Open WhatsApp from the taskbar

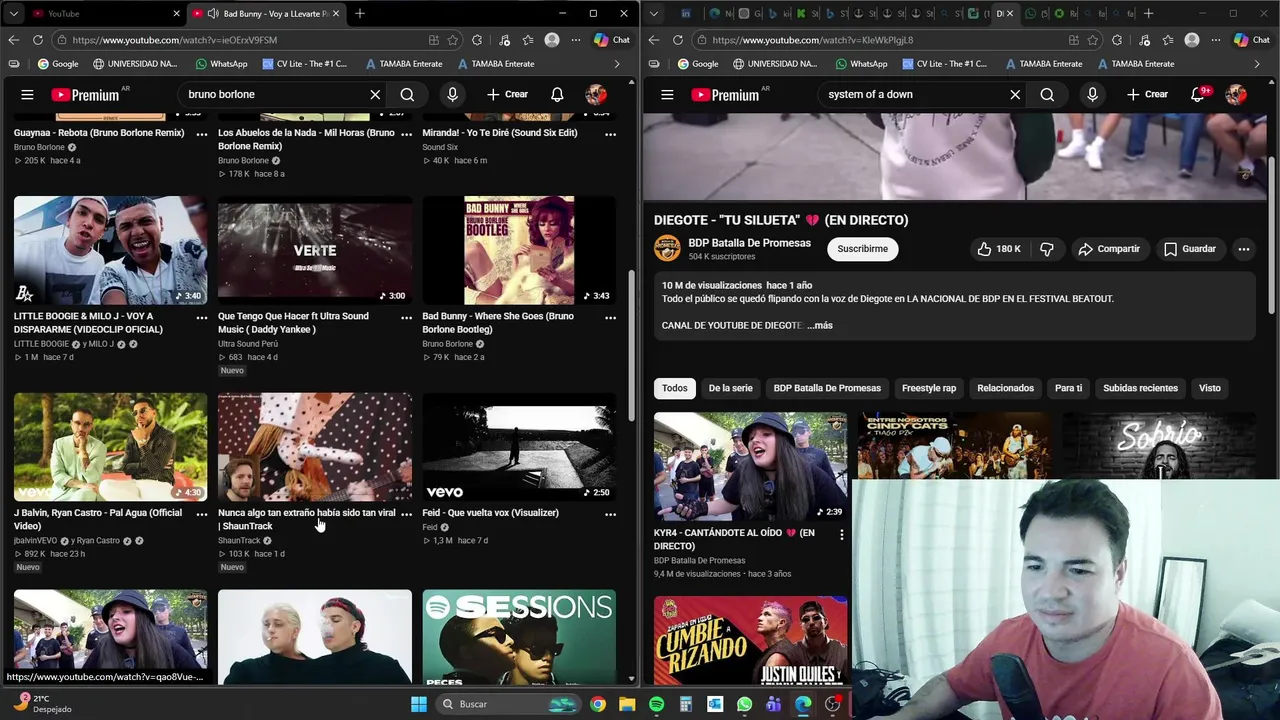pos(744,704)
